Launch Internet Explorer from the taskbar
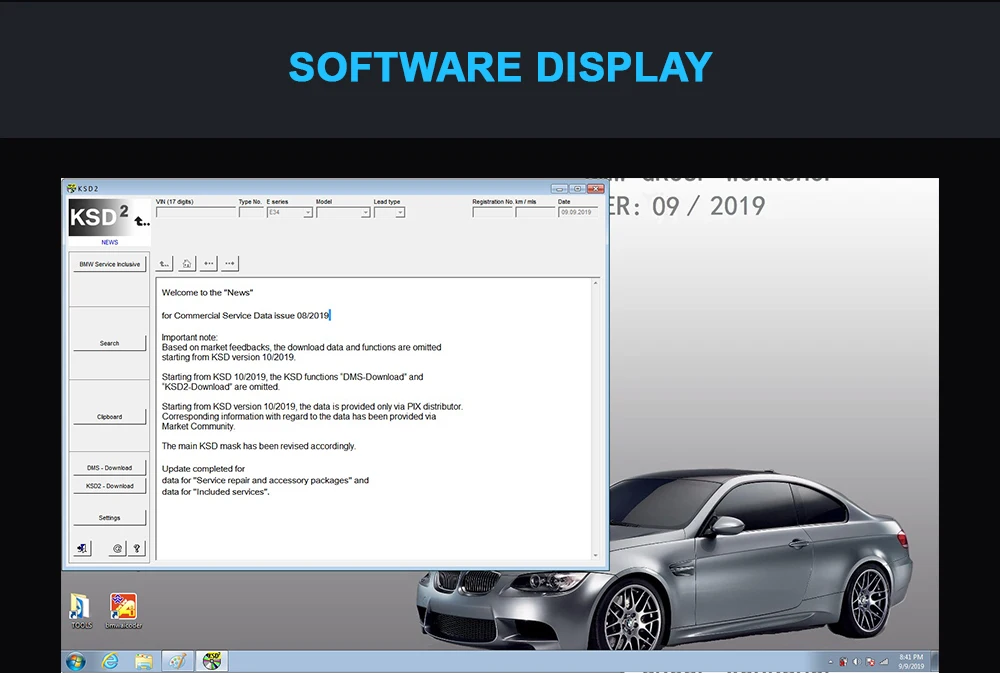 point(110,662)
